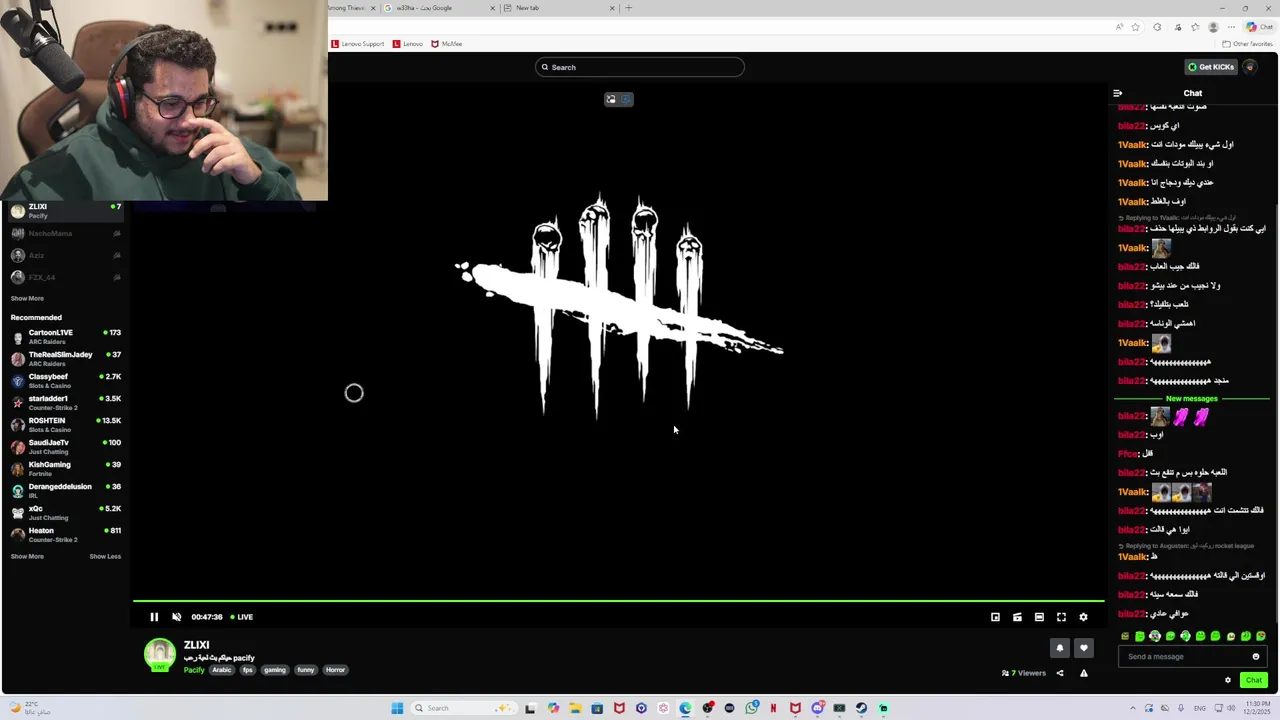The image size is (1280, 720).
Task: Open ZLIXI streamer avatar
Action: coord(160,654)
